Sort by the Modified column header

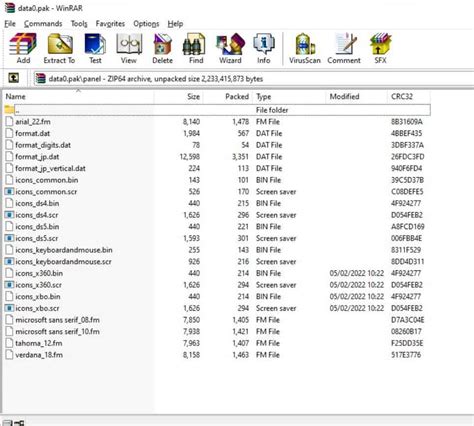[x=357, y=97]
